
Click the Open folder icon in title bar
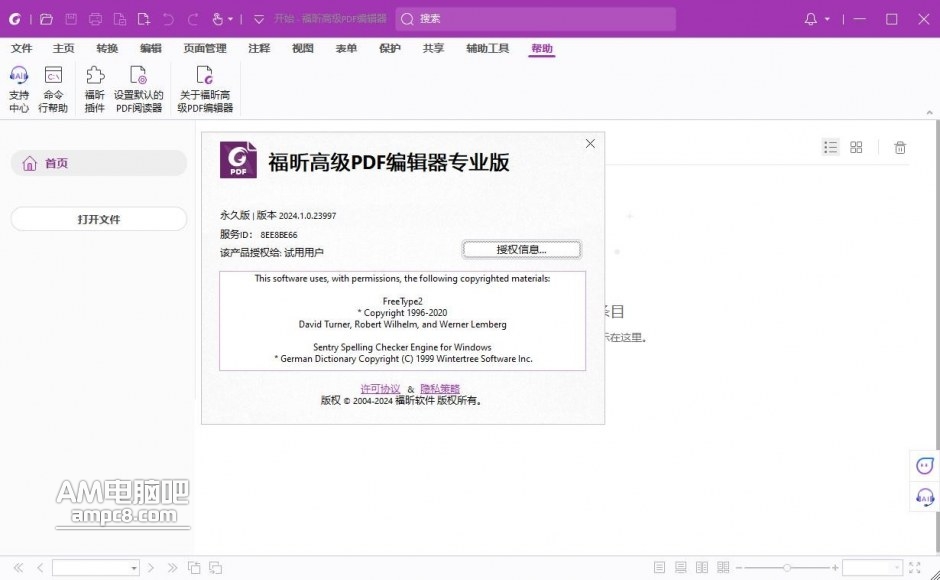point(46,19)
